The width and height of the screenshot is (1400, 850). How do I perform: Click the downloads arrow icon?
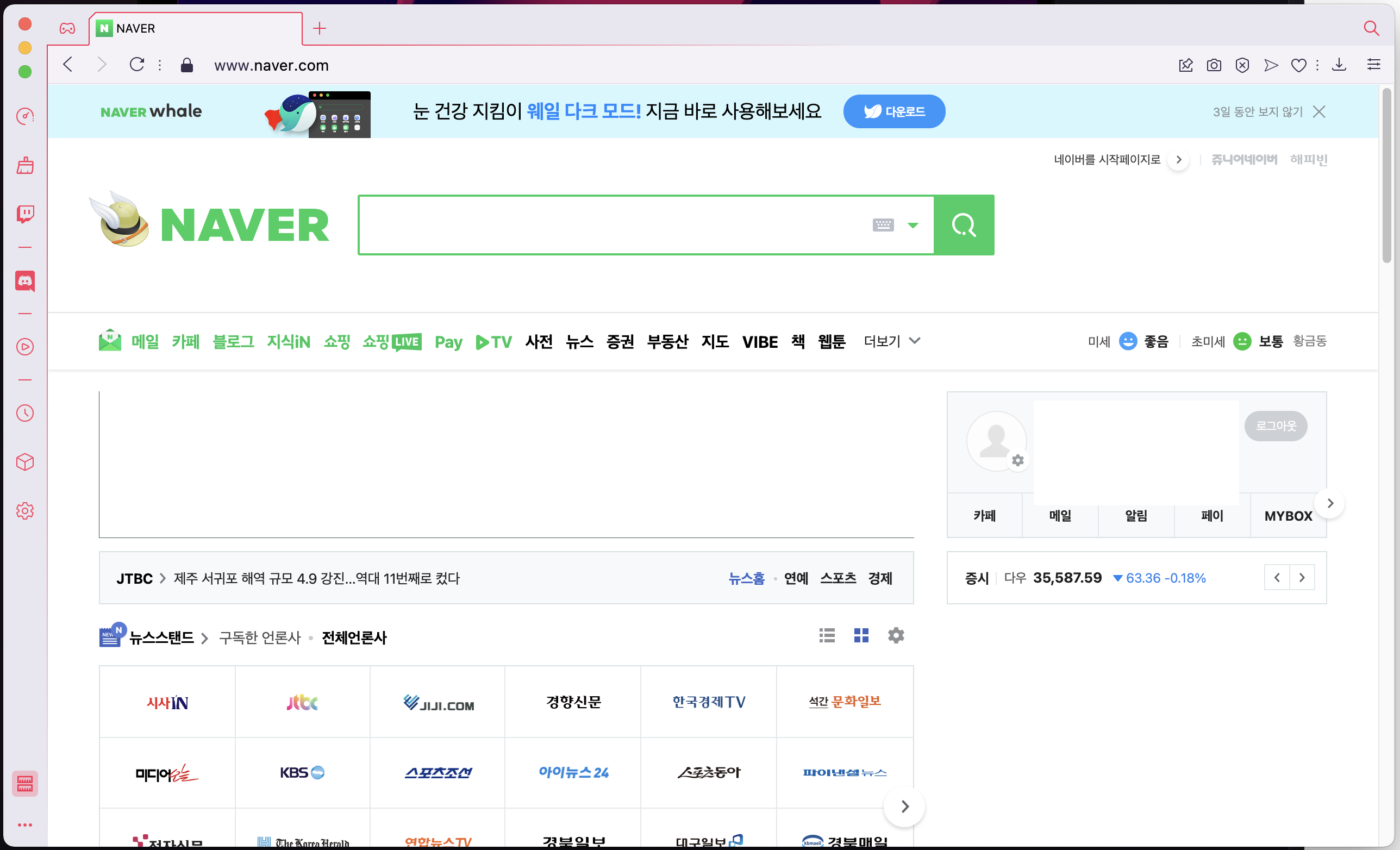(x=1339, y=65)
